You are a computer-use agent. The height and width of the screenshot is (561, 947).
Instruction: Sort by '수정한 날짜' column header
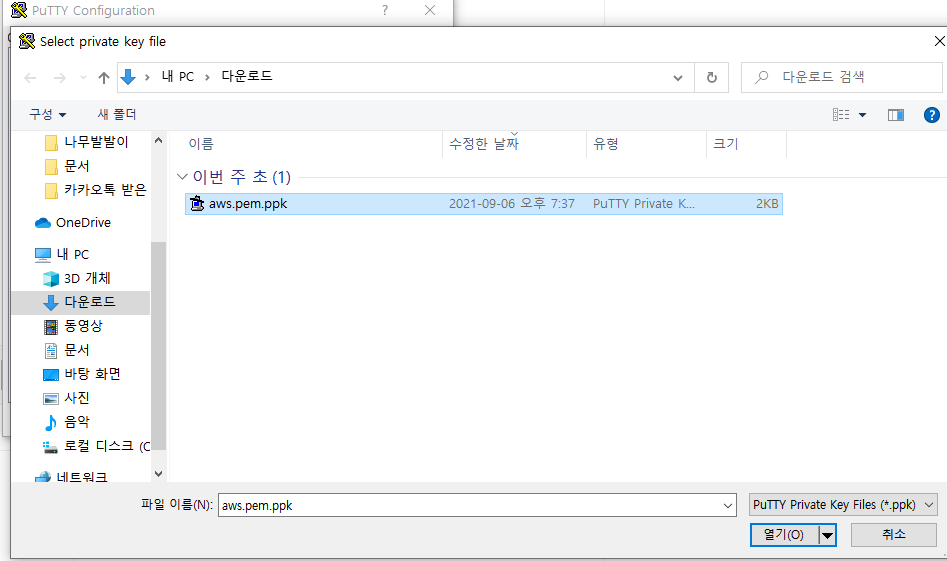(x=484, y=144)
